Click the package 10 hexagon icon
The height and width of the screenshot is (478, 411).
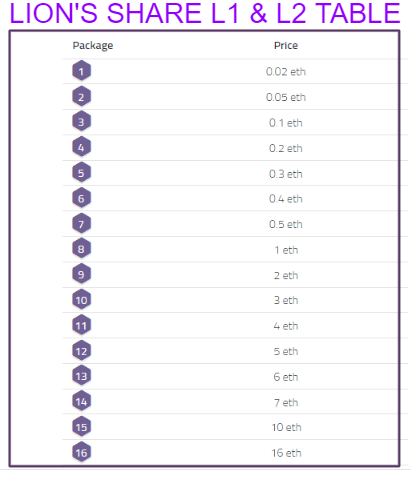coord(81,300)
